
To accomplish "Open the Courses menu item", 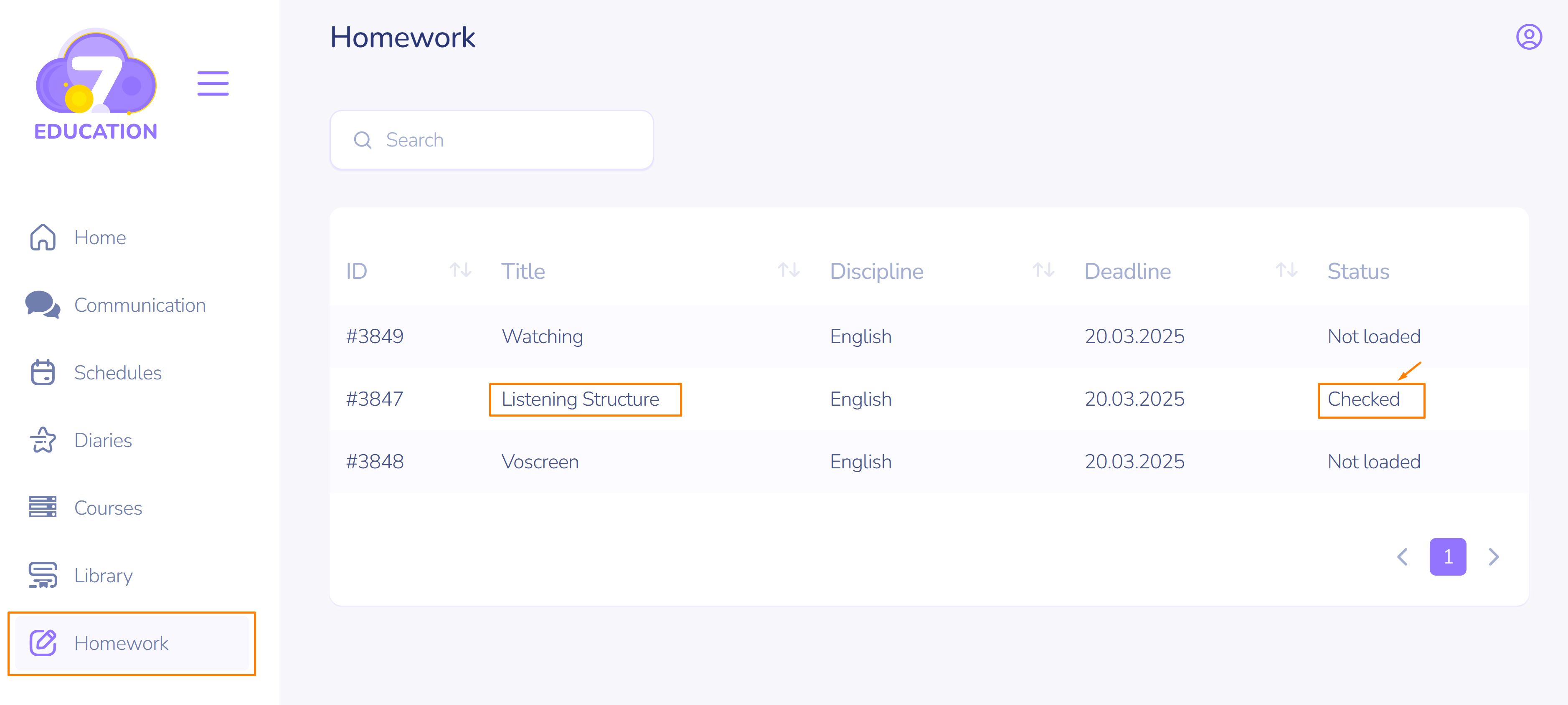I will [x=108, y=508].
